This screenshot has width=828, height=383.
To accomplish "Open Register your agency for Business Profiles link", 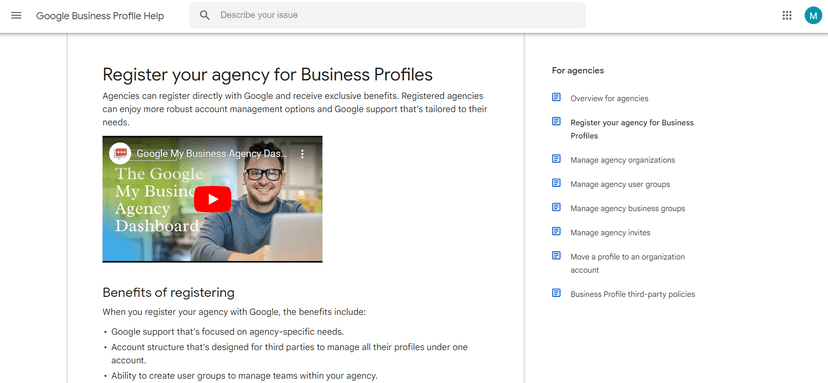I will click(x=632, y=129).
